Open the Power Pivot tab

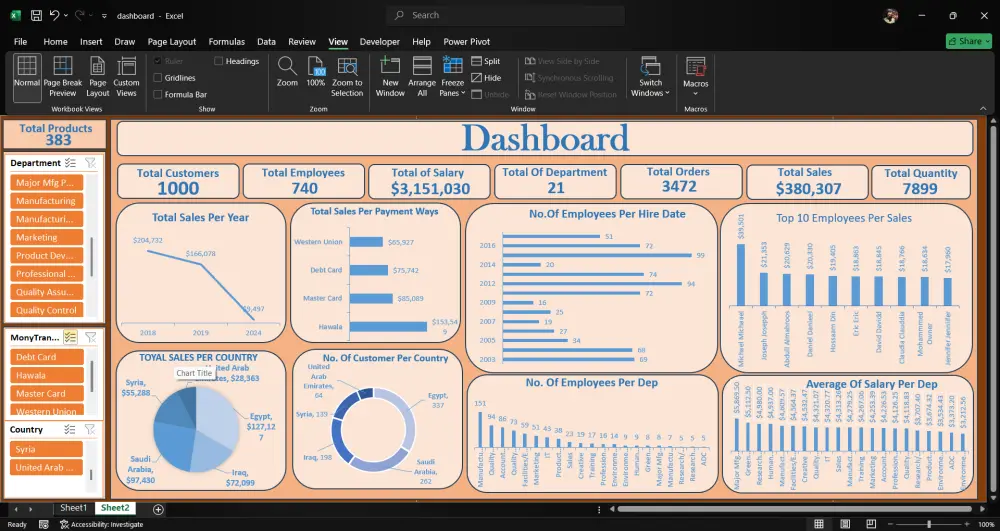[467, 41]
